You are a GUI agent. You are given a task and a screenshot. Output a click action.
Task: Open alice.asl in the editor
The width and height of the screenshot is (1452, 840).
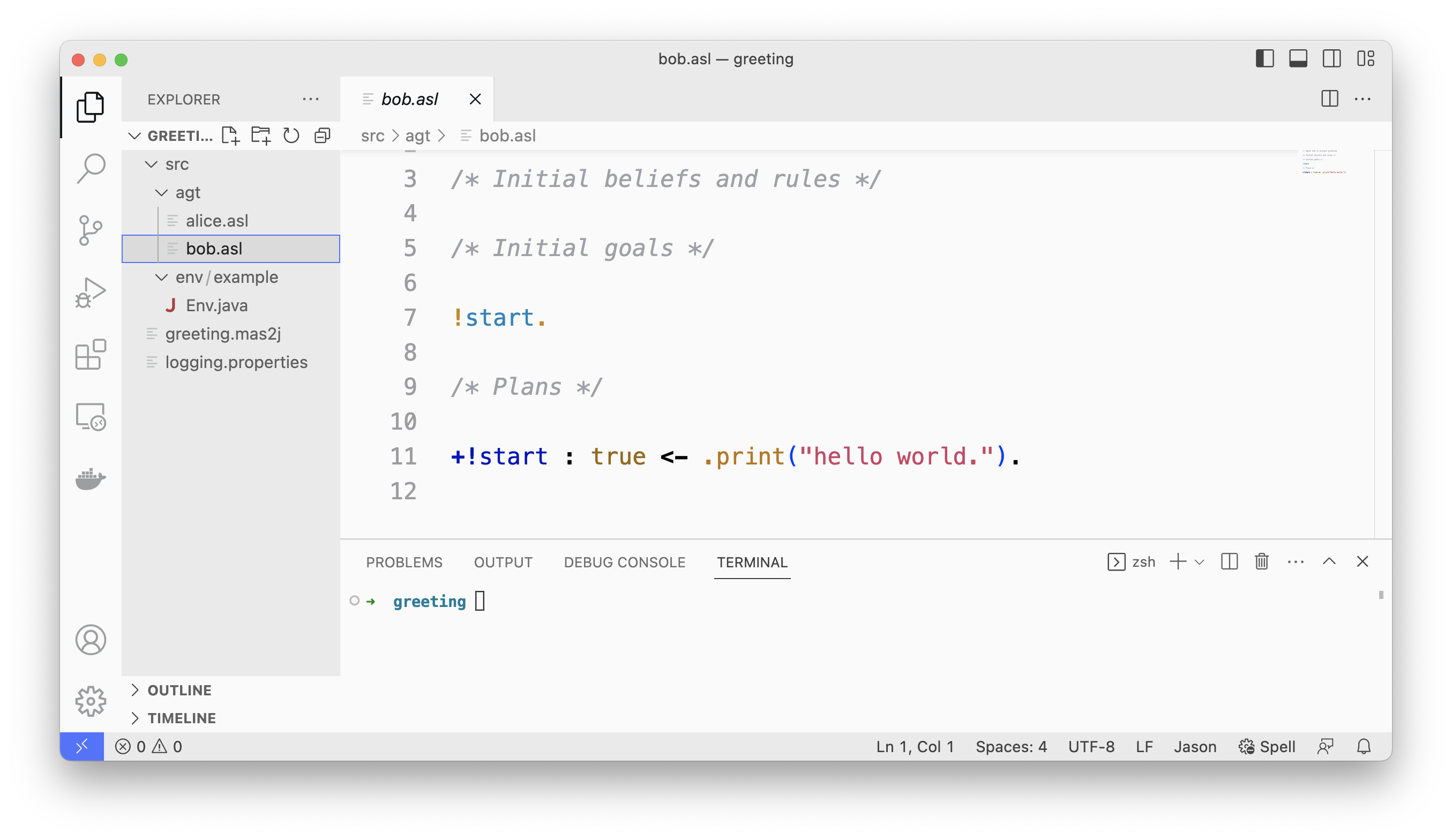point(217,220)
